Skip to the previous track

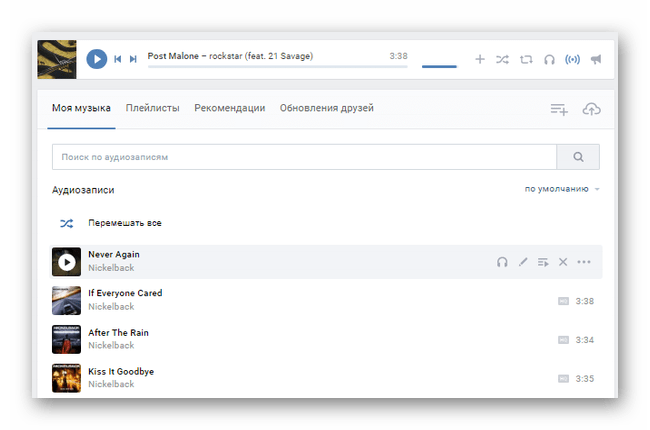(x=118, y=59)
